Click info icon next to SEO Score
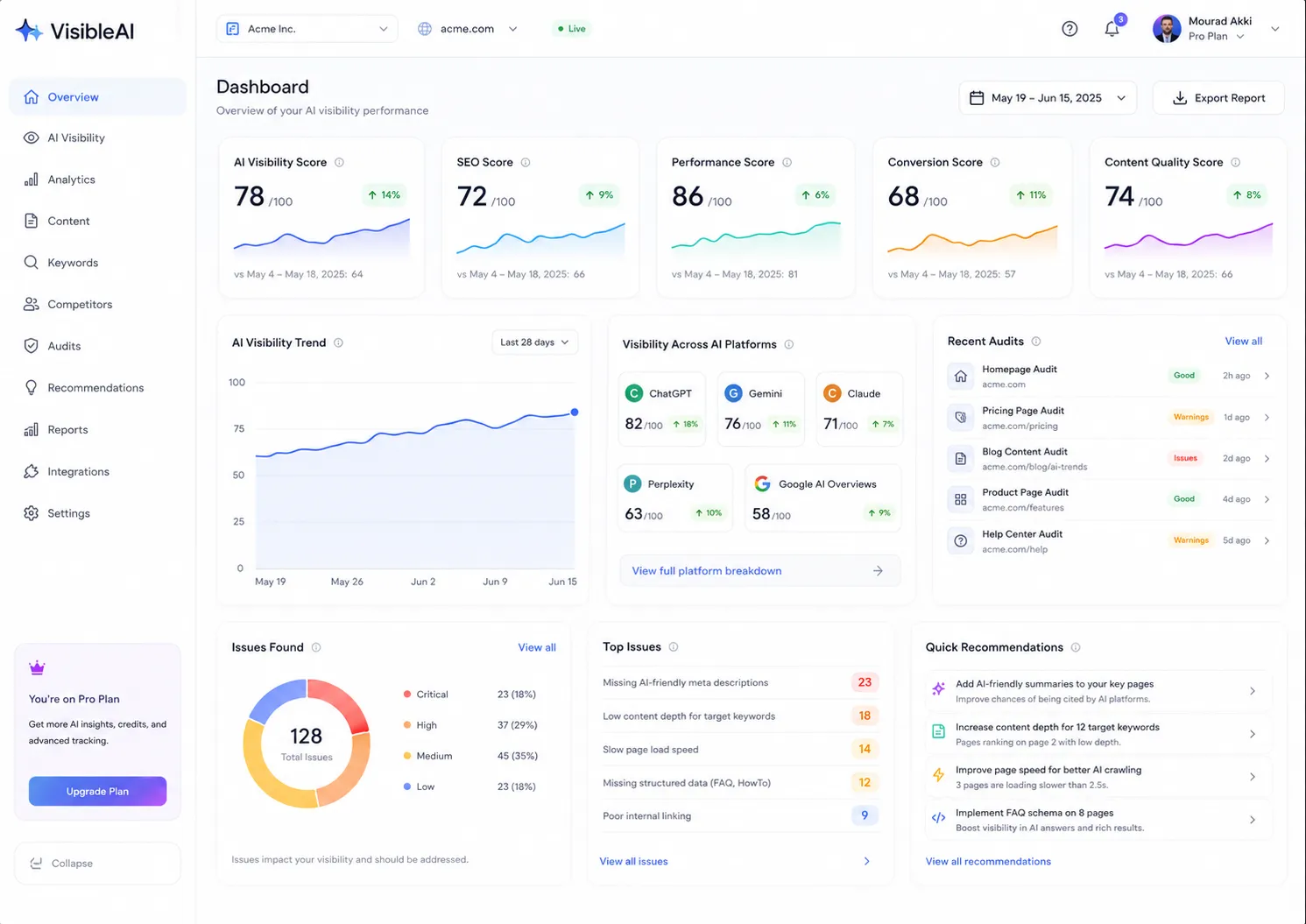Viewport: 1306px width, 924px height. [526, 162]
